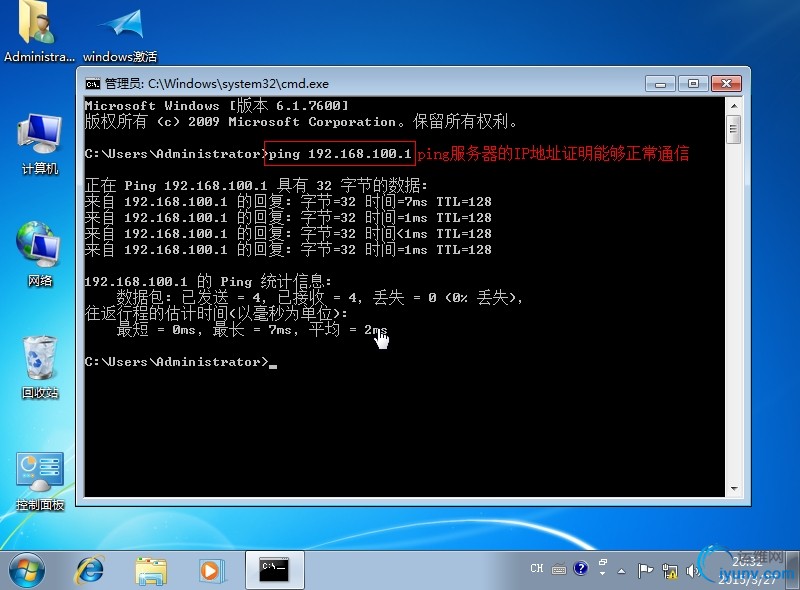The height and width of the screenshot is (590, 800).
Task: Open the Action Center flag icon
Action: (645, 570)
